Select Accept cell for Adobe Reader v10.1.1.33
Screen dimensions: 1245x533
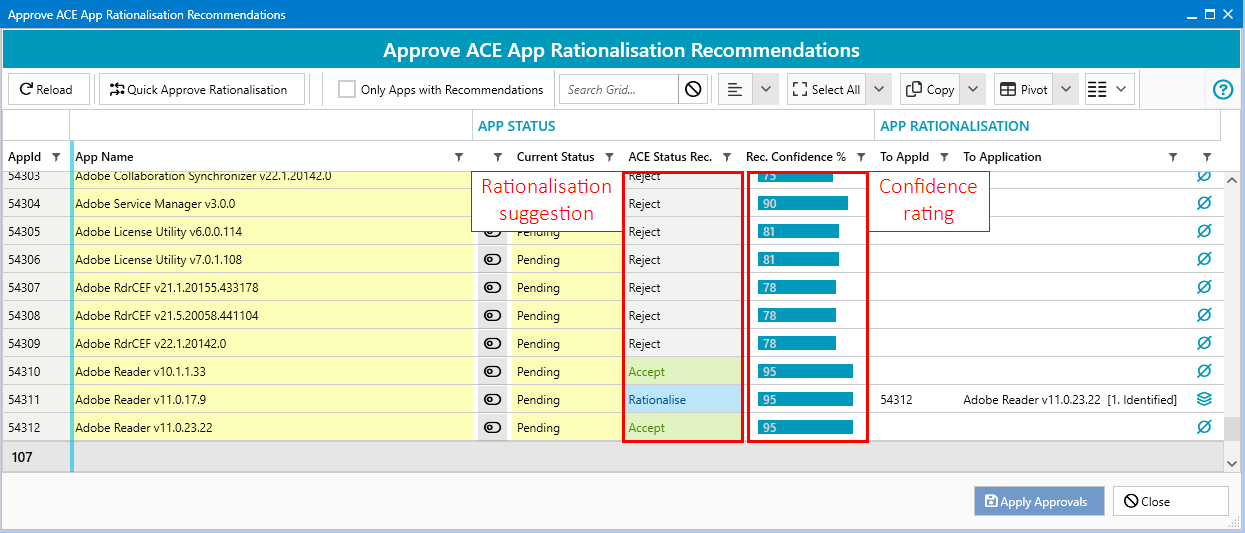(x=683, y=371)
